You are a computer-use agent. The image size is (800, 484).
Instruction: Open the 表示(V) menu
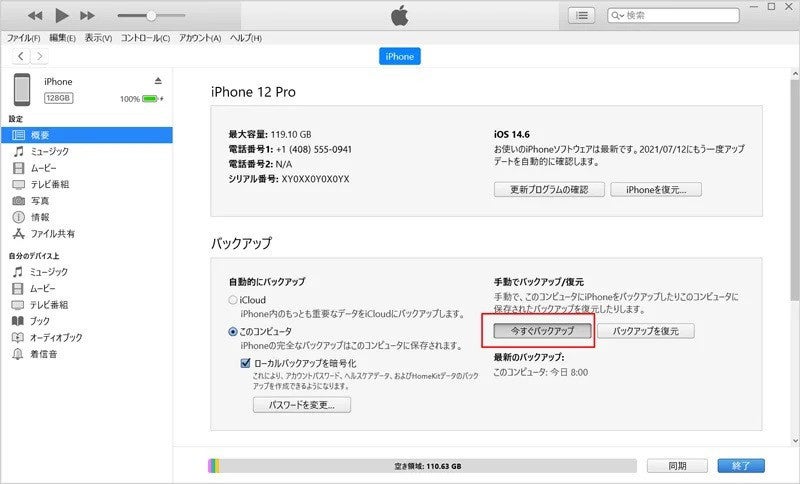click(x=98, y=38)
